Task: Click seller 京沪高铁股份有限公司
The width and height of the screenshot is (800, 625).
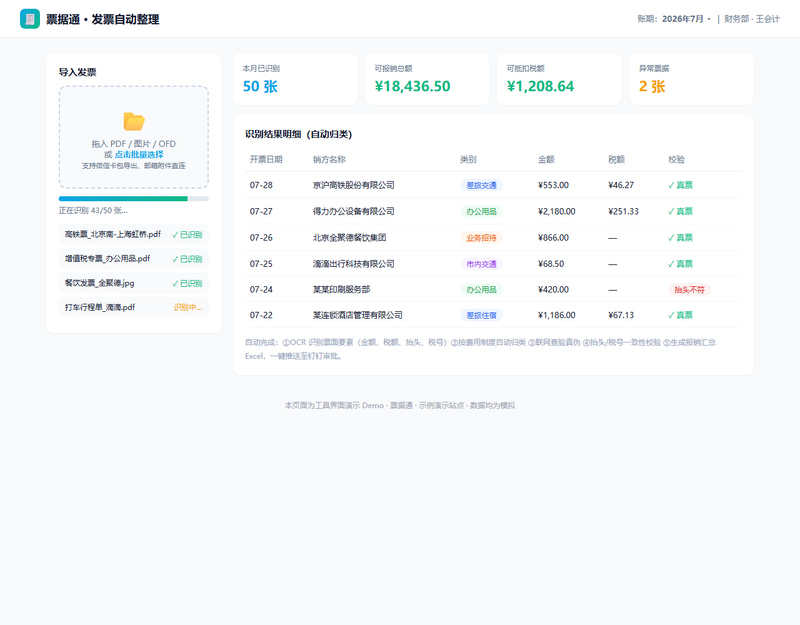Action: pyautogui.click(x=354, y=185)
